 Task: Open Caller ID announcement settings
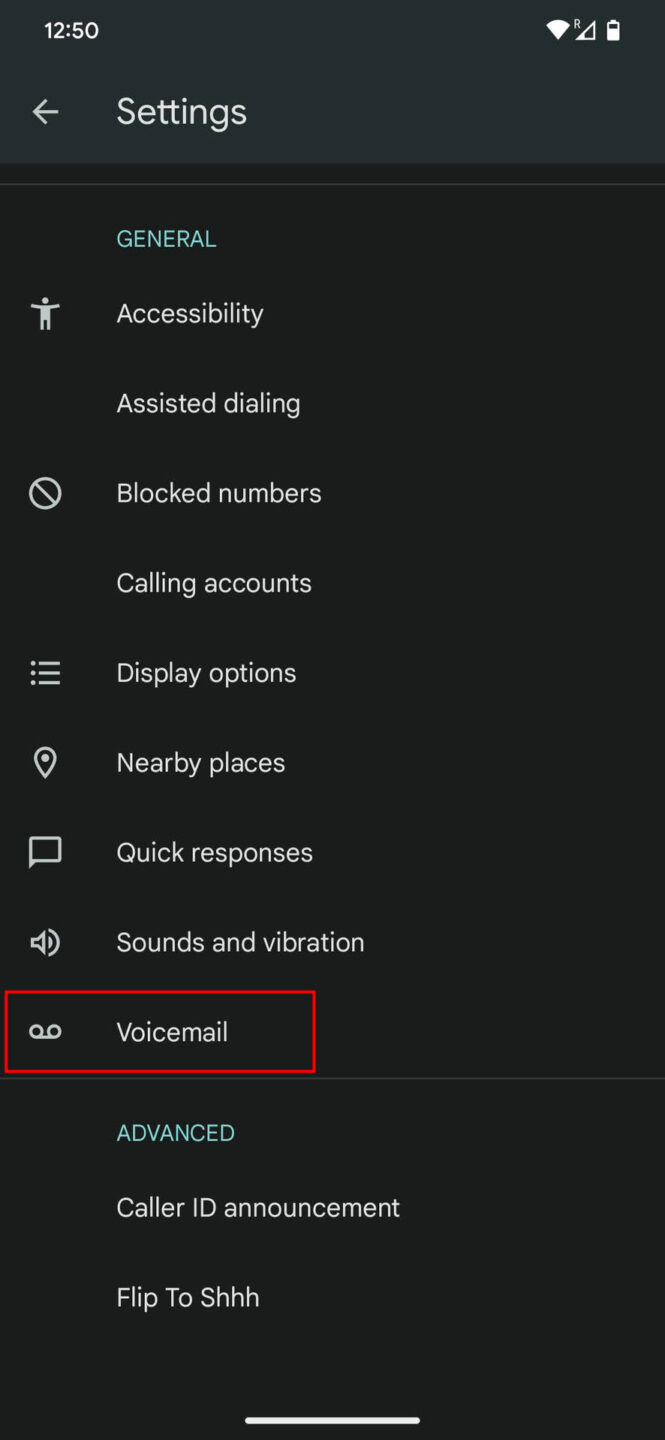pos(258,1207)
